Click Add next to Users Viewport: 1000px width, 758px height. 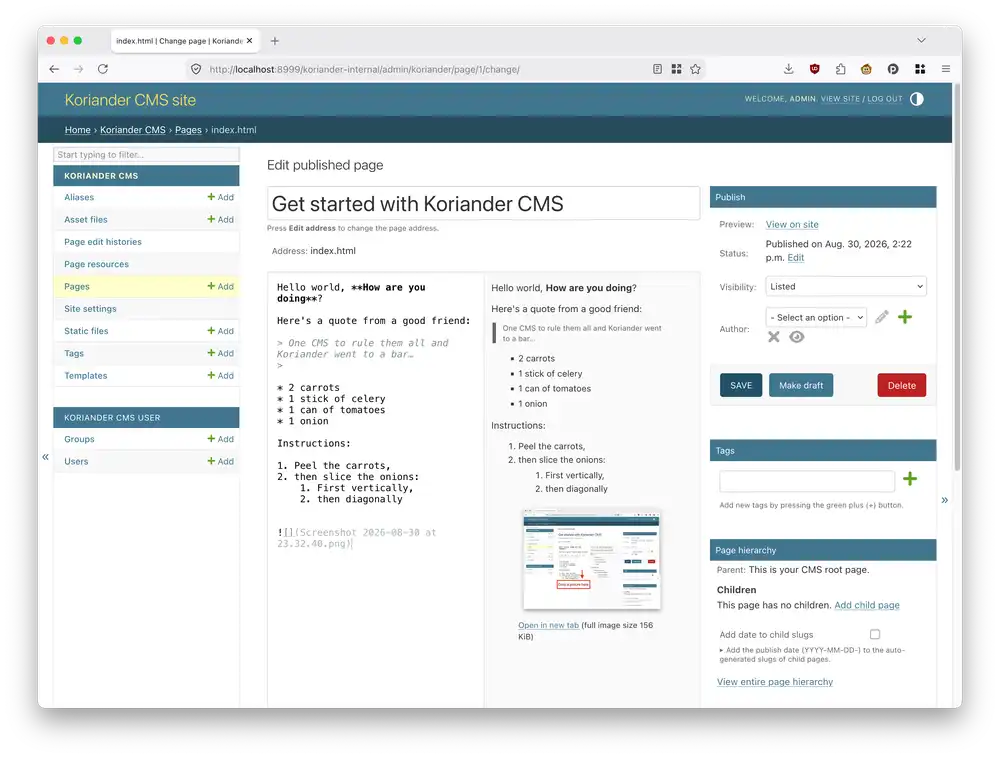pyautogui.click(x=221, y=462)
